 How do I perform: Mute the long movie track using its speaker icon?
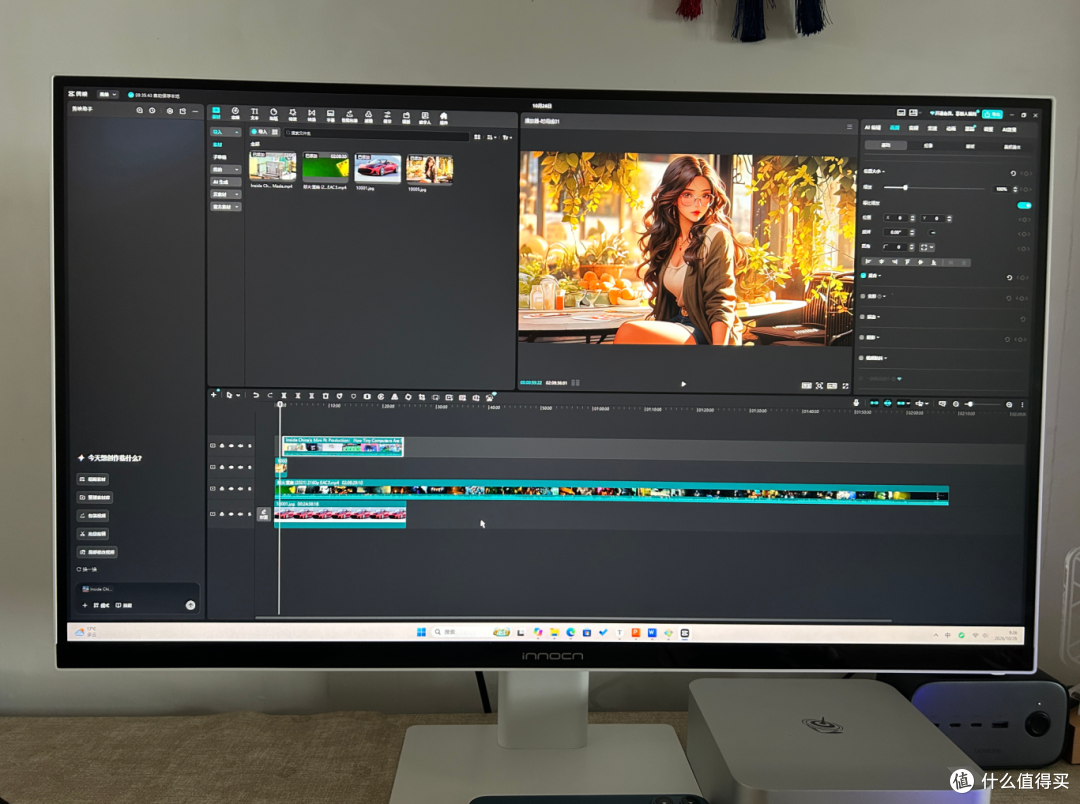click(240, 488)
